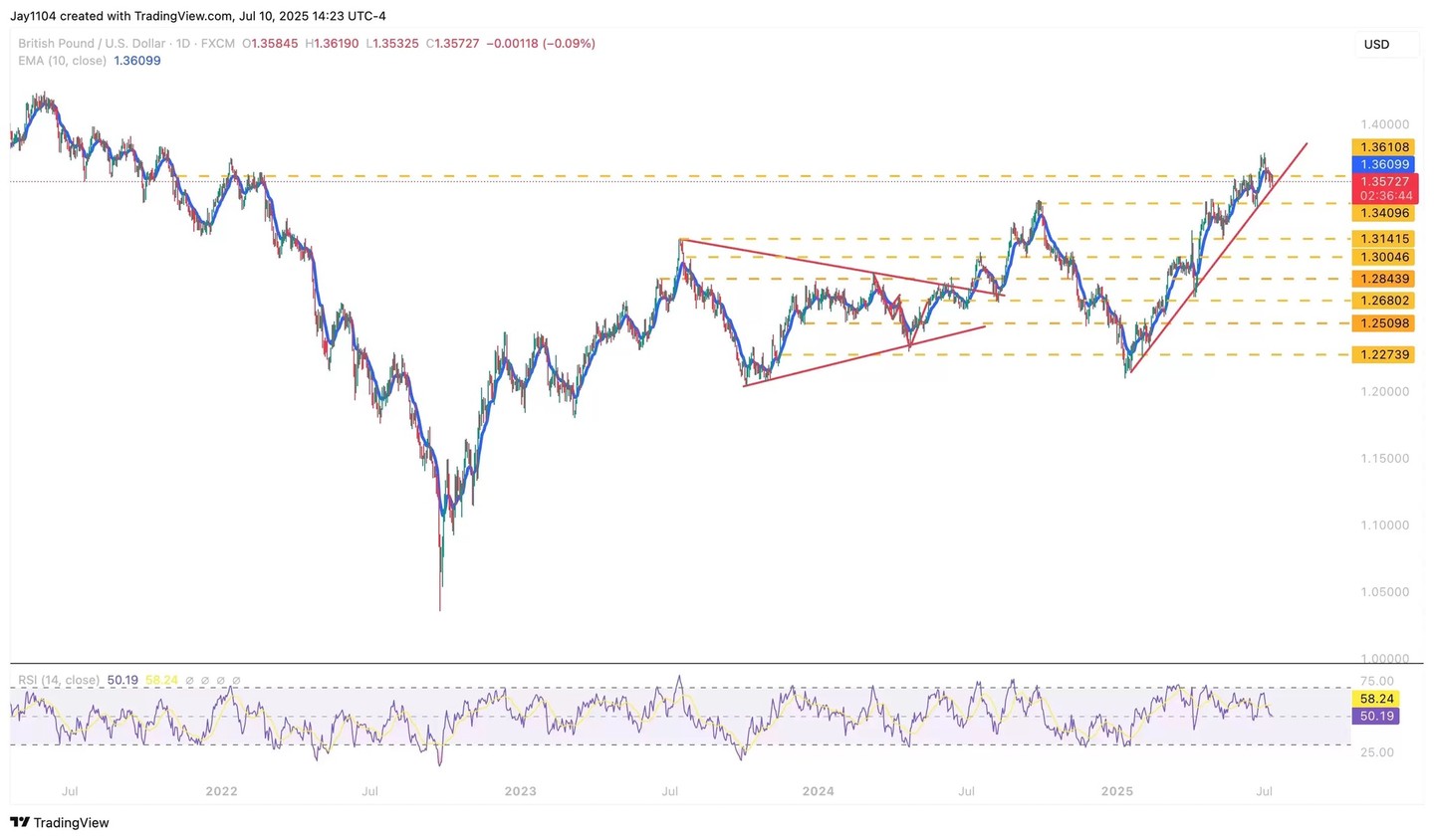Select the EMA (10, close) indicator legend

coord(62,61)
